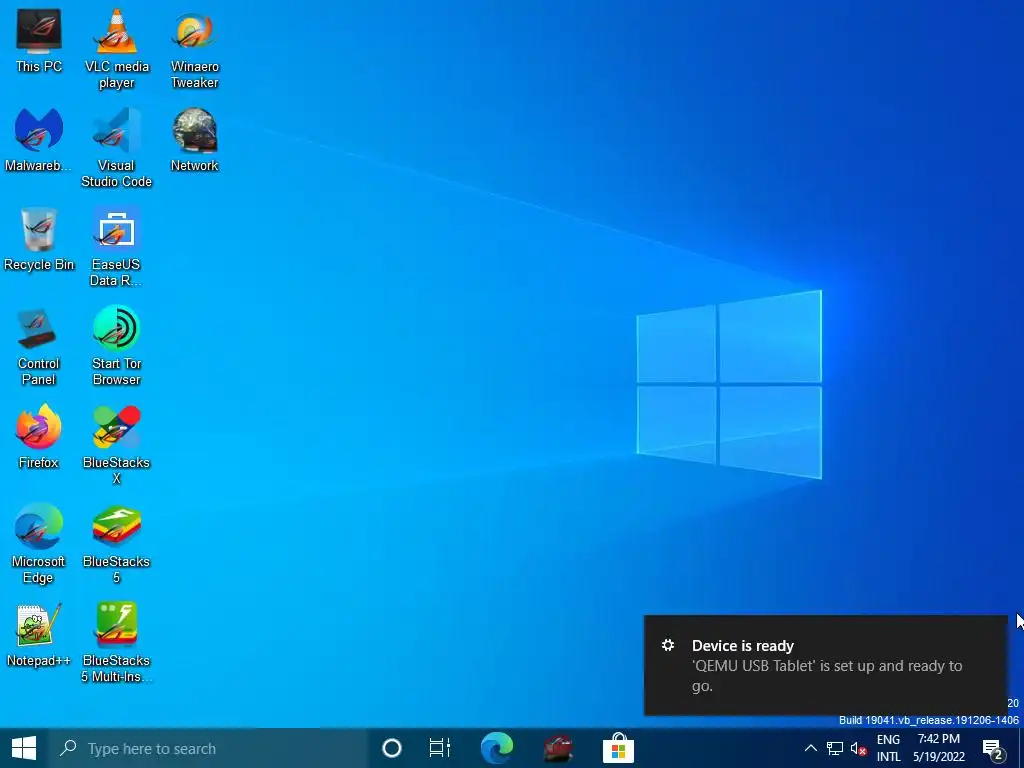
Task: Open the clock showing 7:42 PM
Action: point(938,748)
